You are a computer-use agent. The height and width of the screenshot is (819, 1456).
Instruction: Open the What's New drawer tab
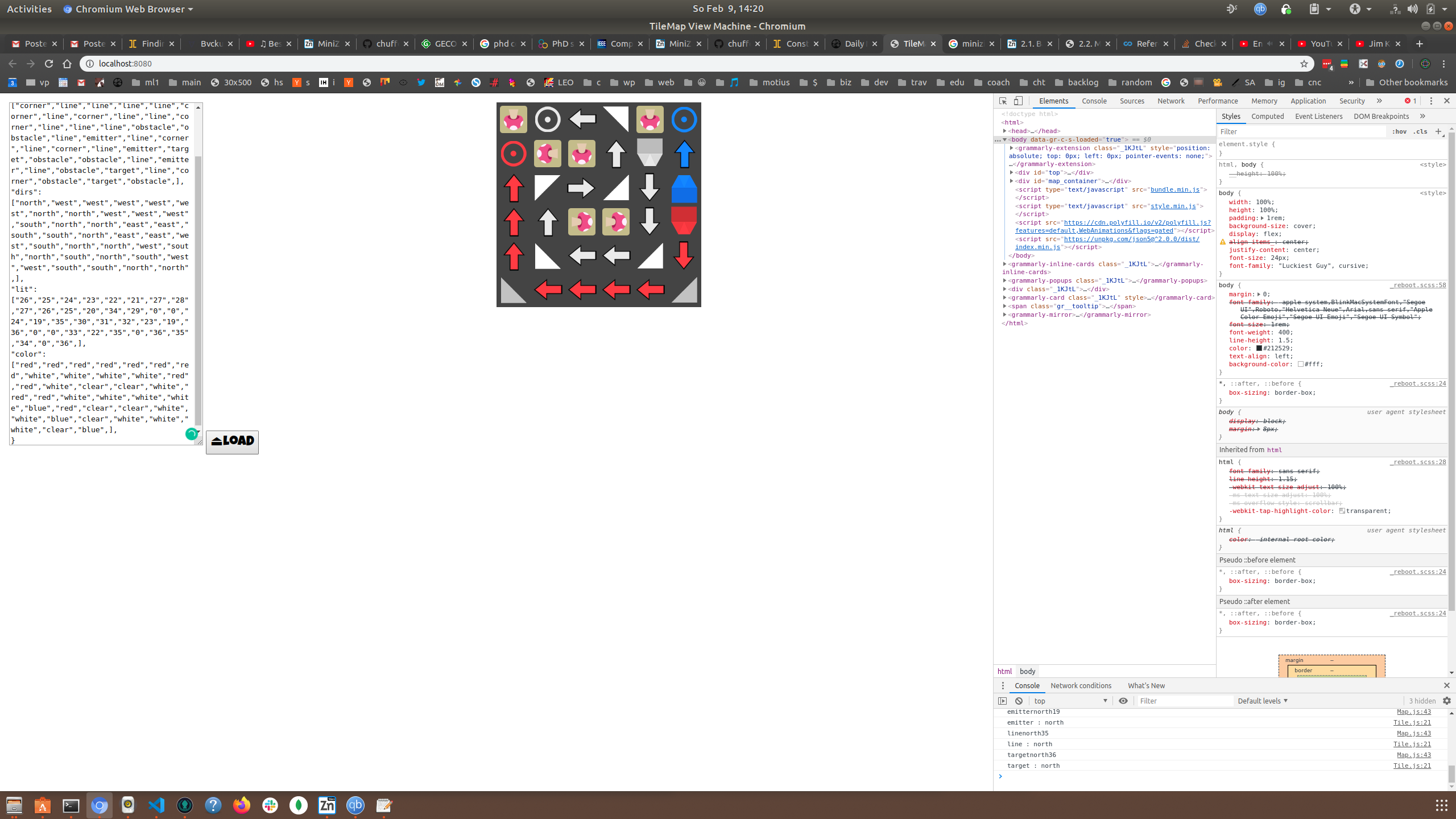(1146, 685)
